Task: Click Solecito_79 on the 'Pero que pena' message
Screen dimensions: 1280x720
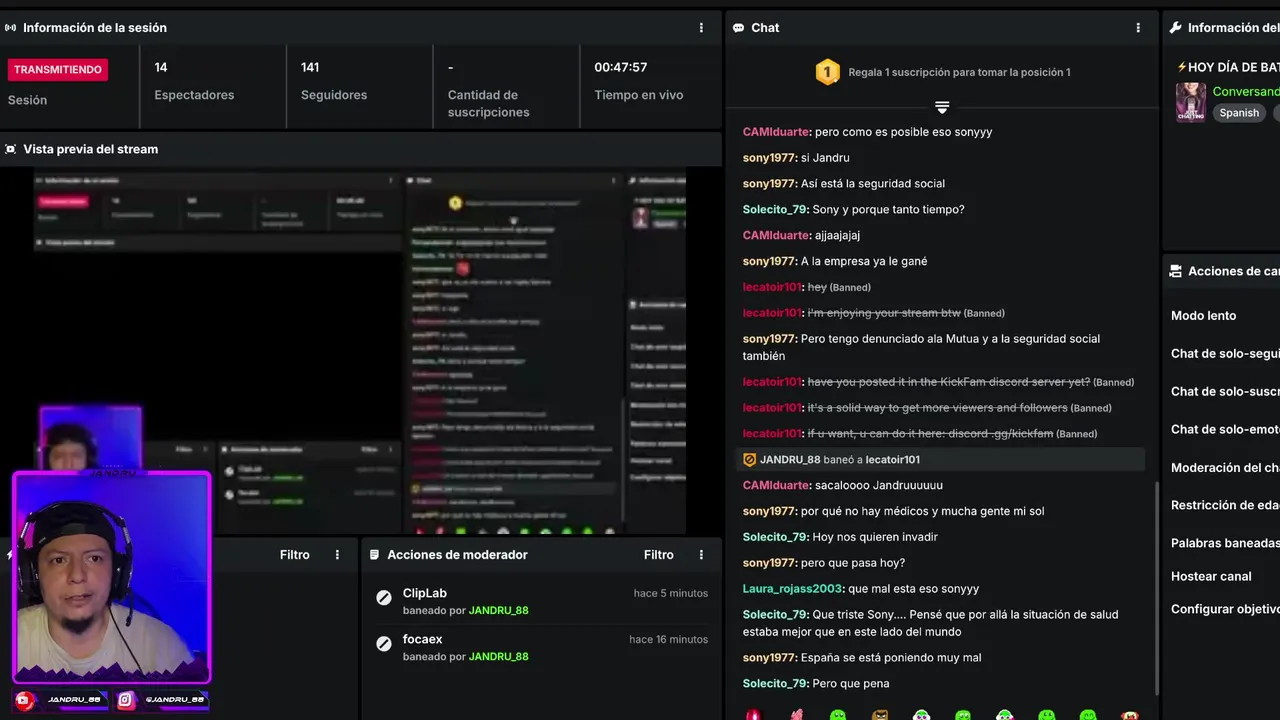Action: (x=775, y=684)
